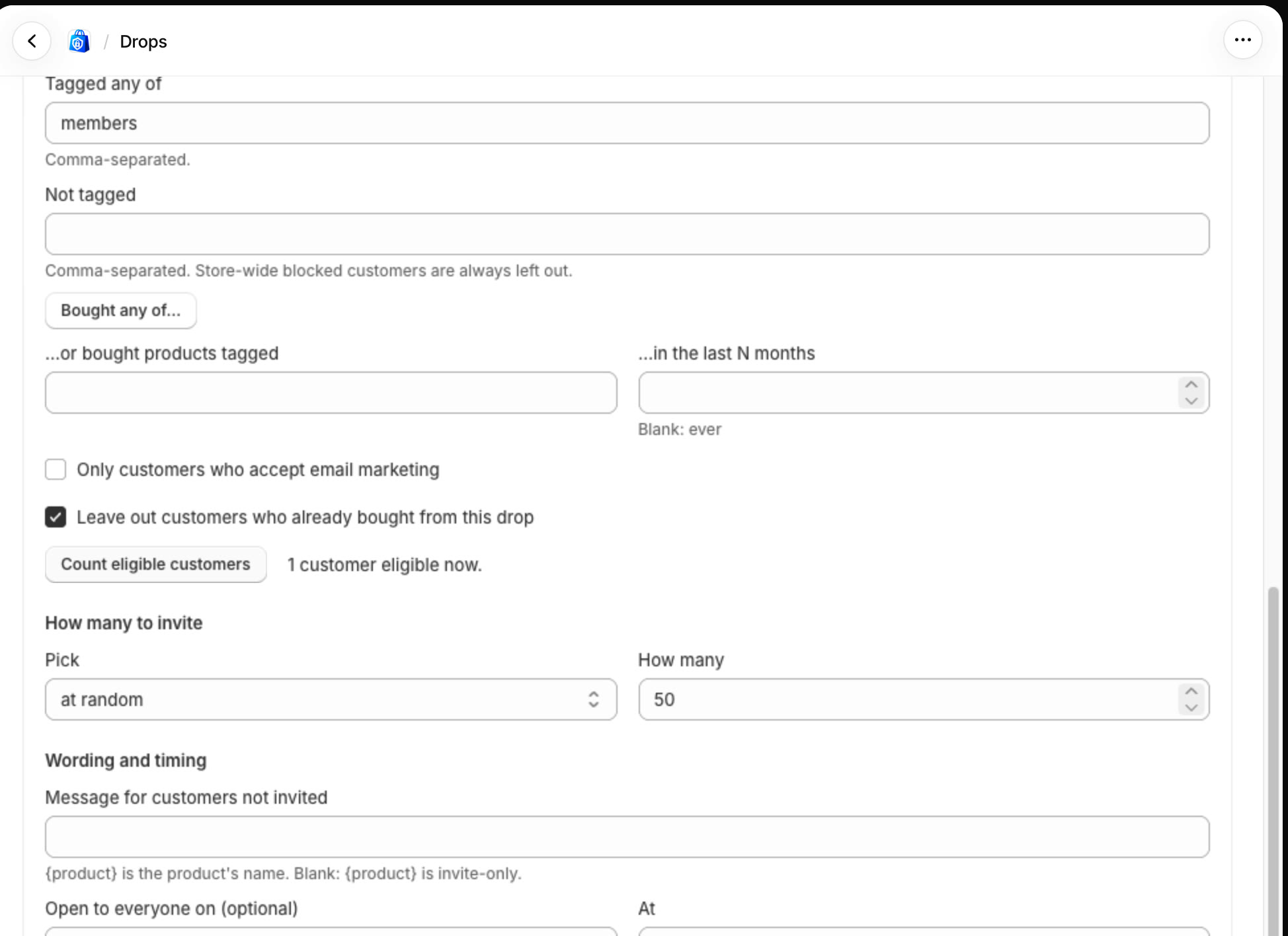Viewport: 1288px width, 936px height.
Task: Click the How many field showing 50
Action: tap(924, 699)
